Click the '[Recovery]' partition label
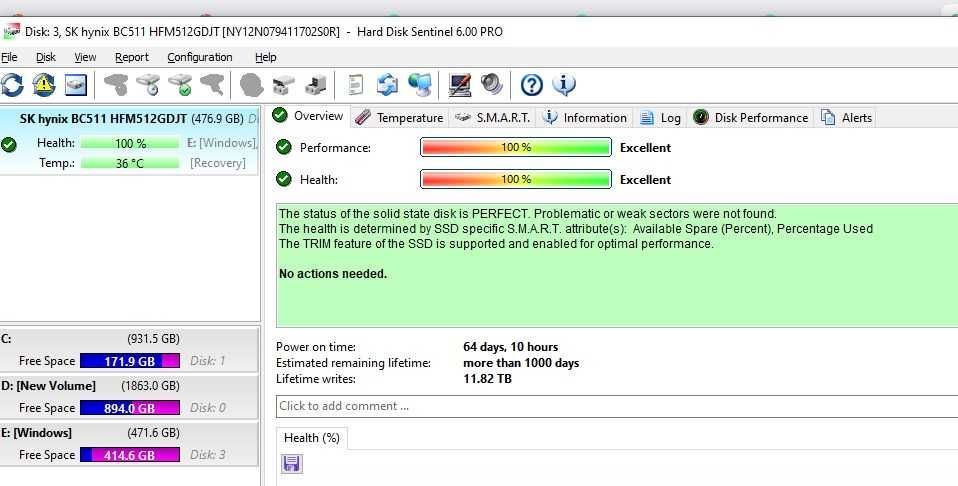Image resolution: width=958 pixels, height=486 pixels. [x=218, y=163]
